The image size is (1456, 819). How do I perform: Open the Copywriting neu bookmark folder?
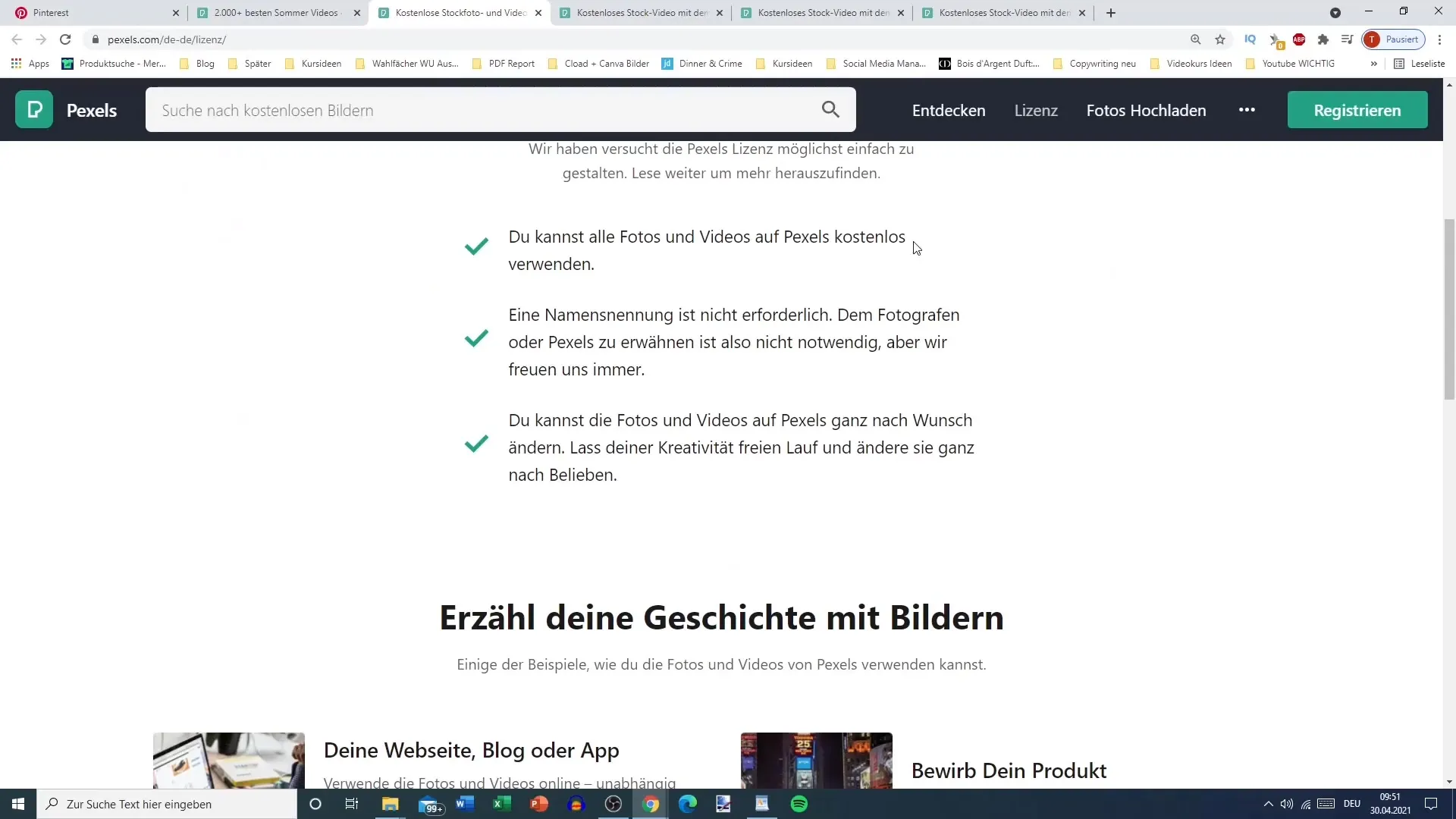pyautogui.click(x=1094, y=64)
